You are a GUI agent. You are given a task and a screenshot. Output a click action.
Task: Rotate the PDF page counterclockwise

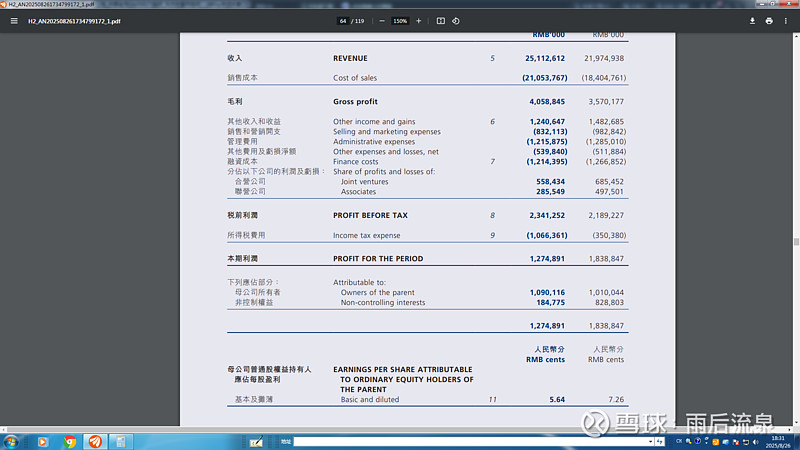point(456,20)
